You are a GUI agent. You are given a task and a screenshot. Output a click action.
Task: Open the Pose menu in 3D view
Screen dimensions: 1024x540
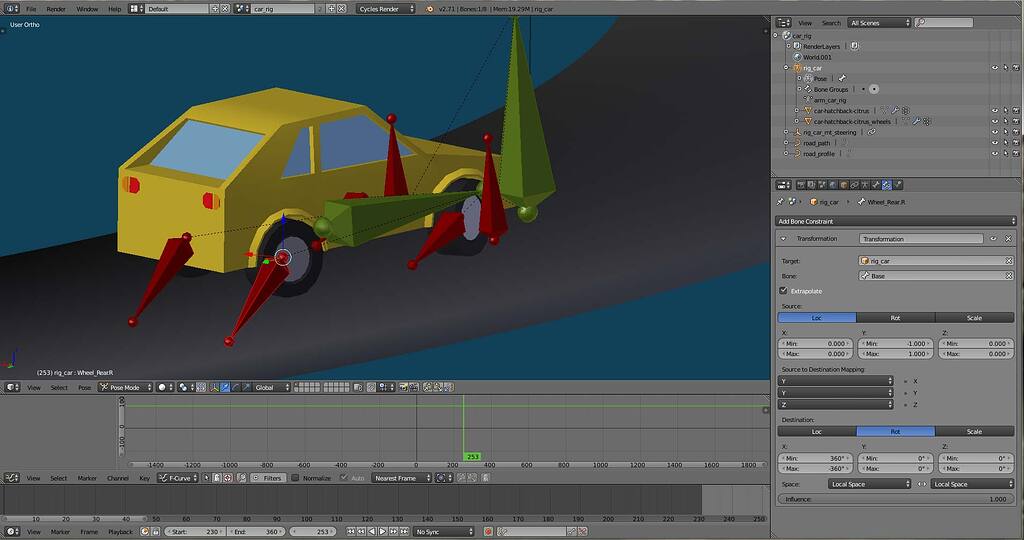pos(84,387)
